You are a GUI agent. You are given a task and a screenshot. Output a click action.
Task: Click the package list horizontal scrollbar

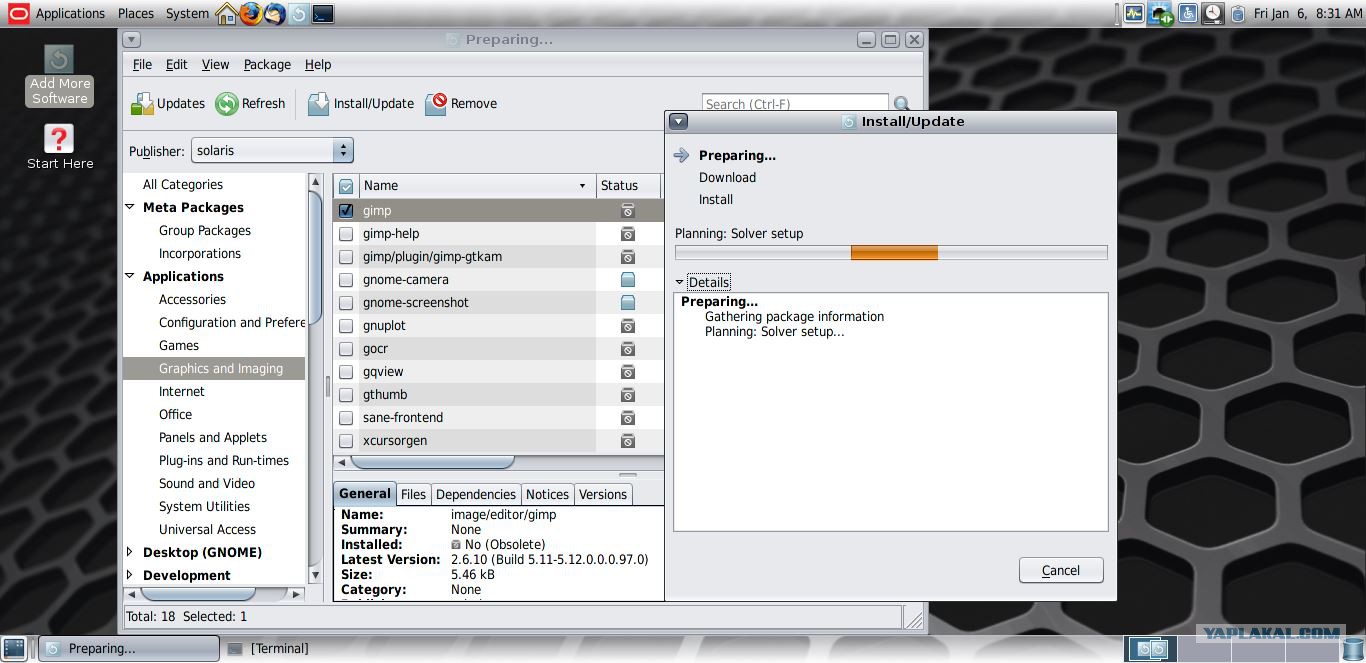(x=432, y=462)
